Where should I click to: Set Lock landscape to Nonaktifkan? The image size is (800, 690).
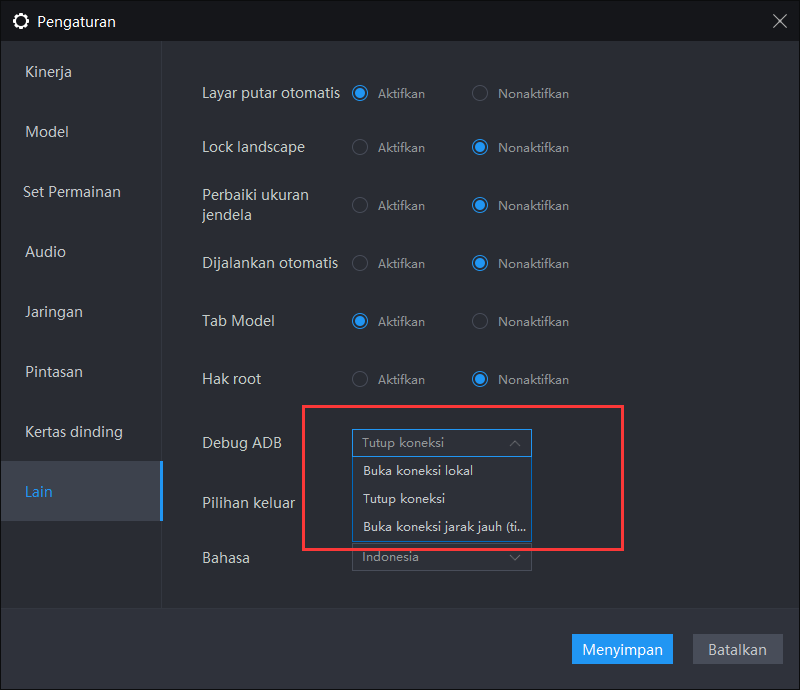(480, 147)
